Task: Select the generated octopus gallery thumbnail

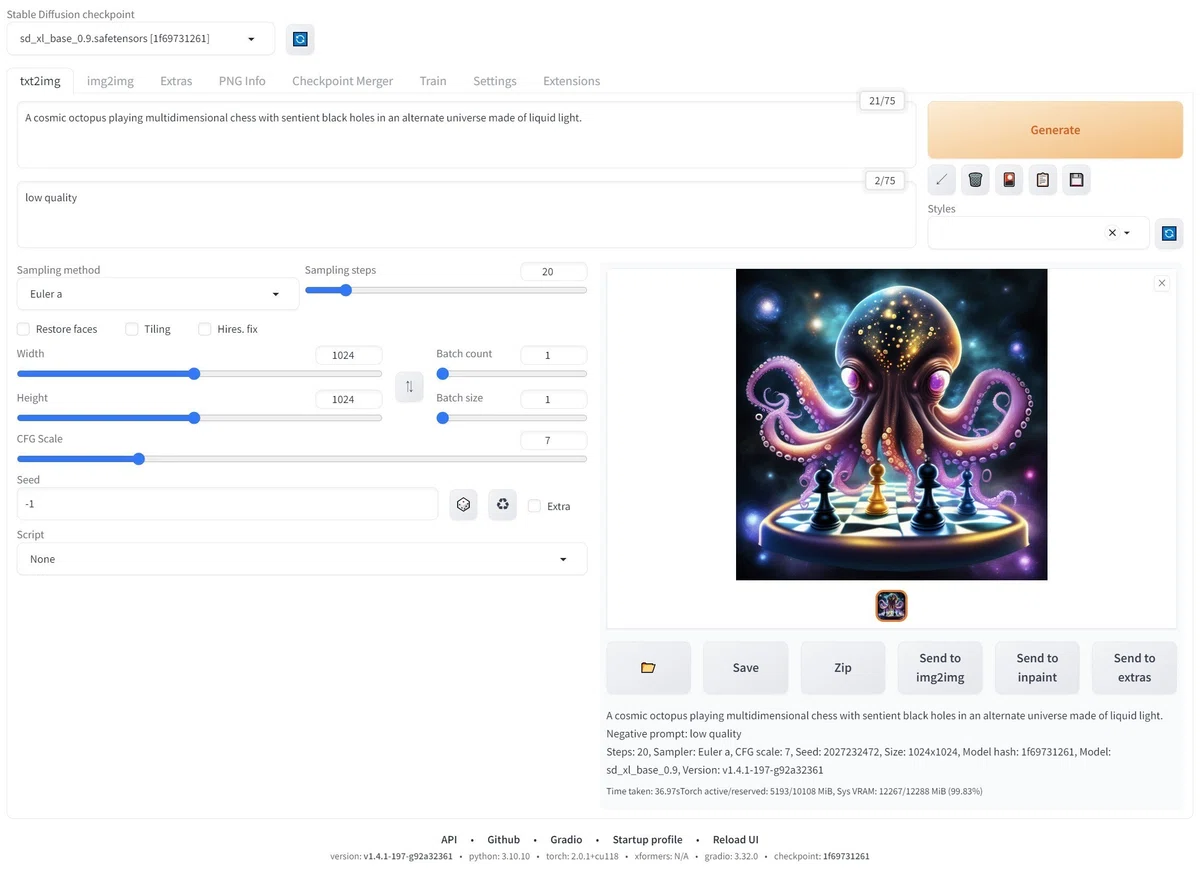Action: pyautogui.click(x=891, y=605)
